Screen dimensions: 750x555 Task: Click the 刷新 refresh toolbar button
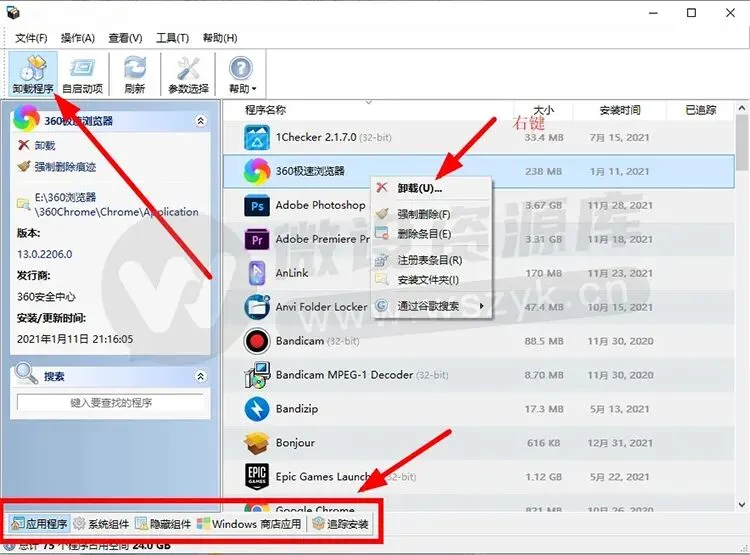coord(134,74)
